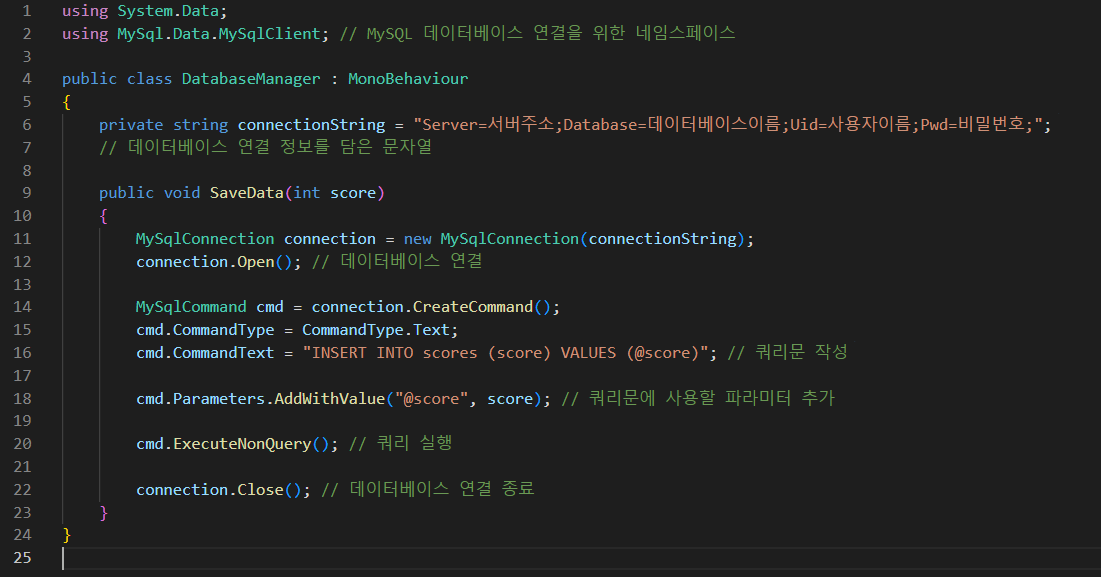Click line number 25 in the gutter
The height and width of the screenshot is (577, 1101).
22,557
